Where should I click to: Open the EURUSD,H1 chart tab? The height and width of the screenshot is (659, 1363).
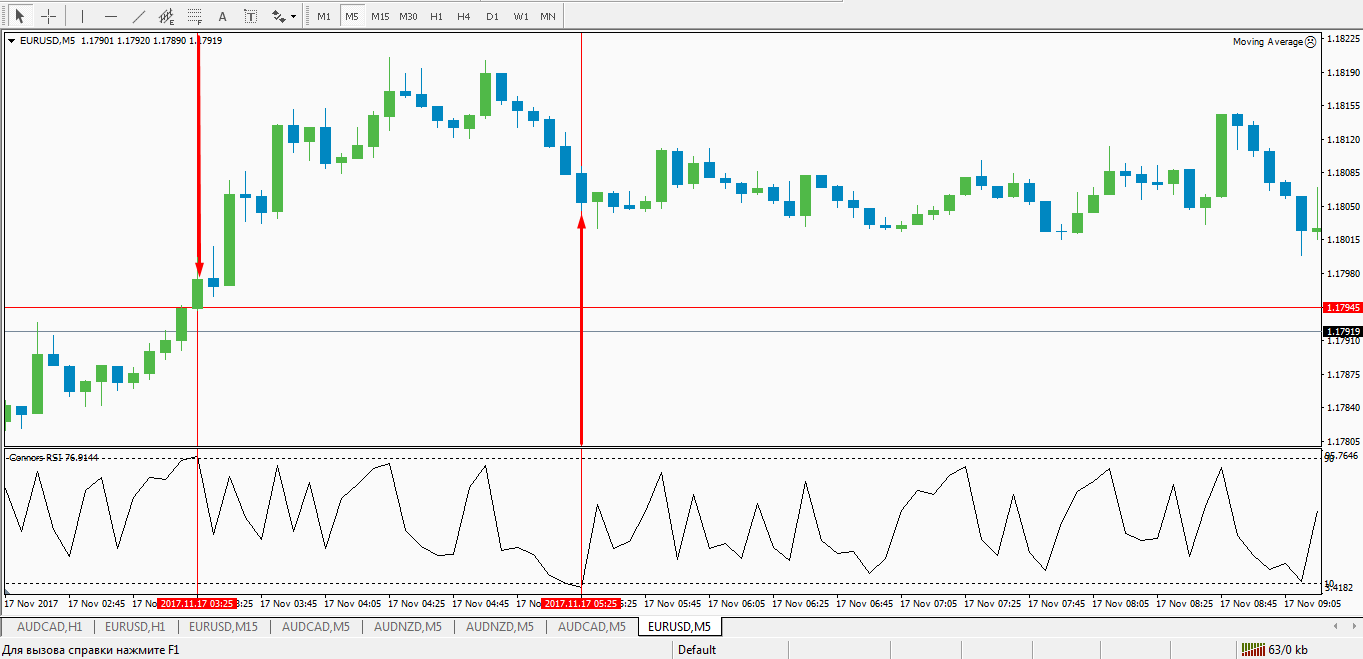(x=135, y=627)
